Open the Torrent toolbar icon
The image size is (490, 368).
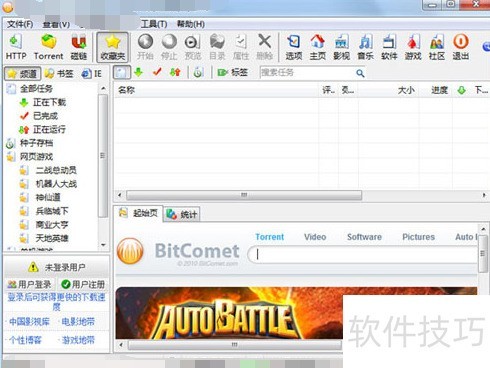49,47
